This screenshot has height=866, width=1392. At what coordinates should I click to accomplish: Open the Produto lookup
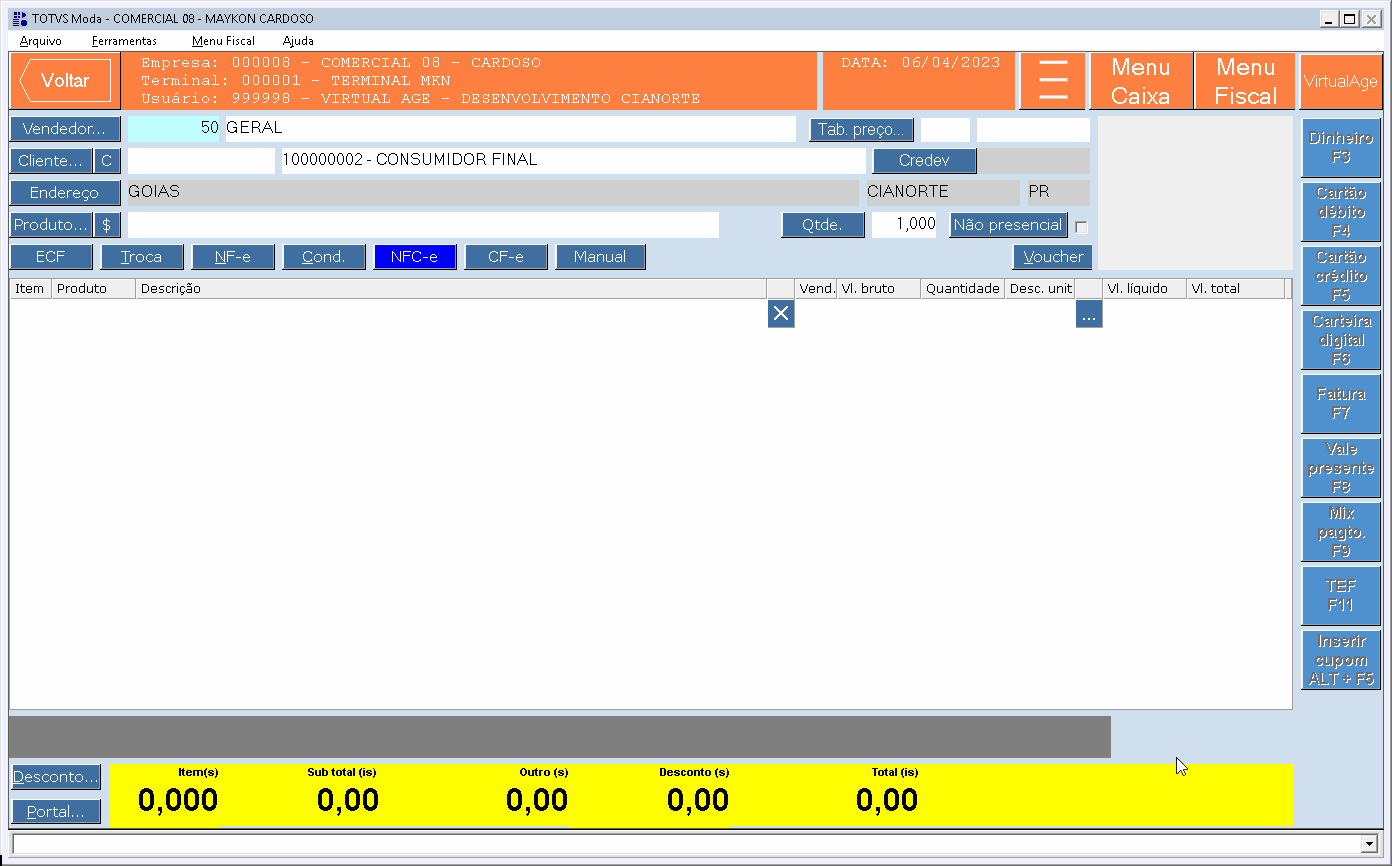coord(51,225)
